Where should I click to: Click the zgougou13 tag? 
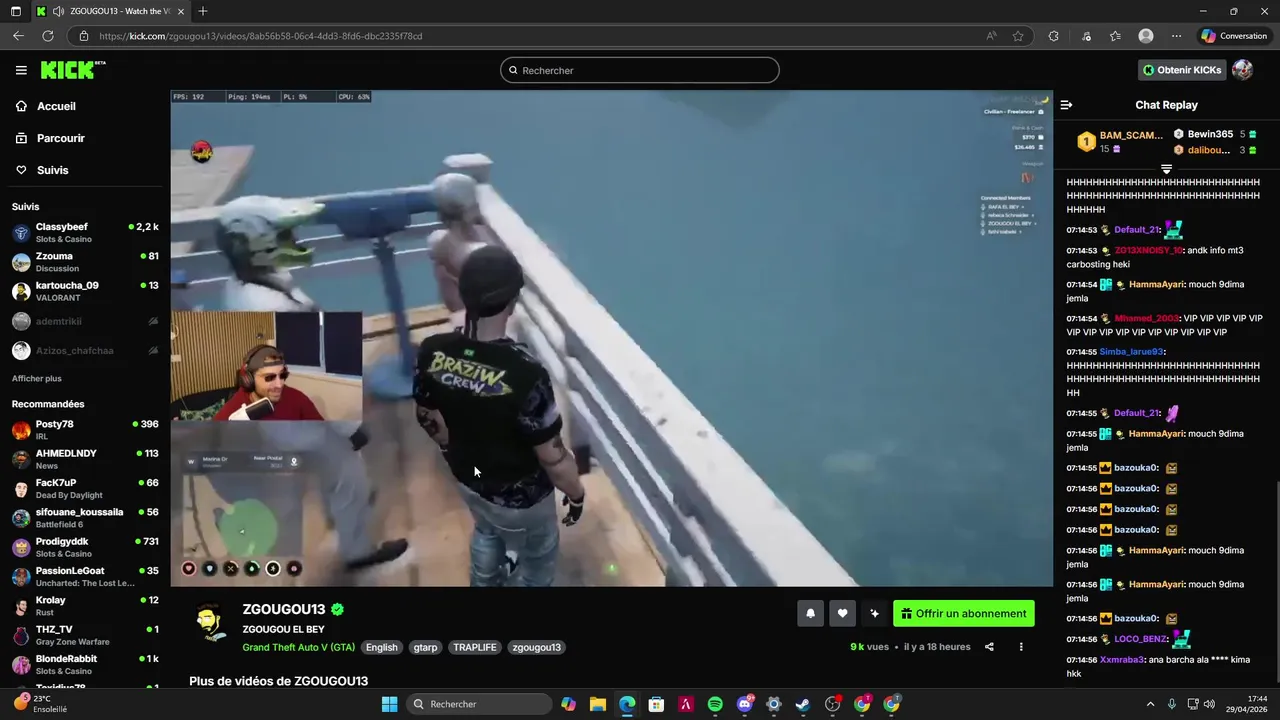(536, 647)
